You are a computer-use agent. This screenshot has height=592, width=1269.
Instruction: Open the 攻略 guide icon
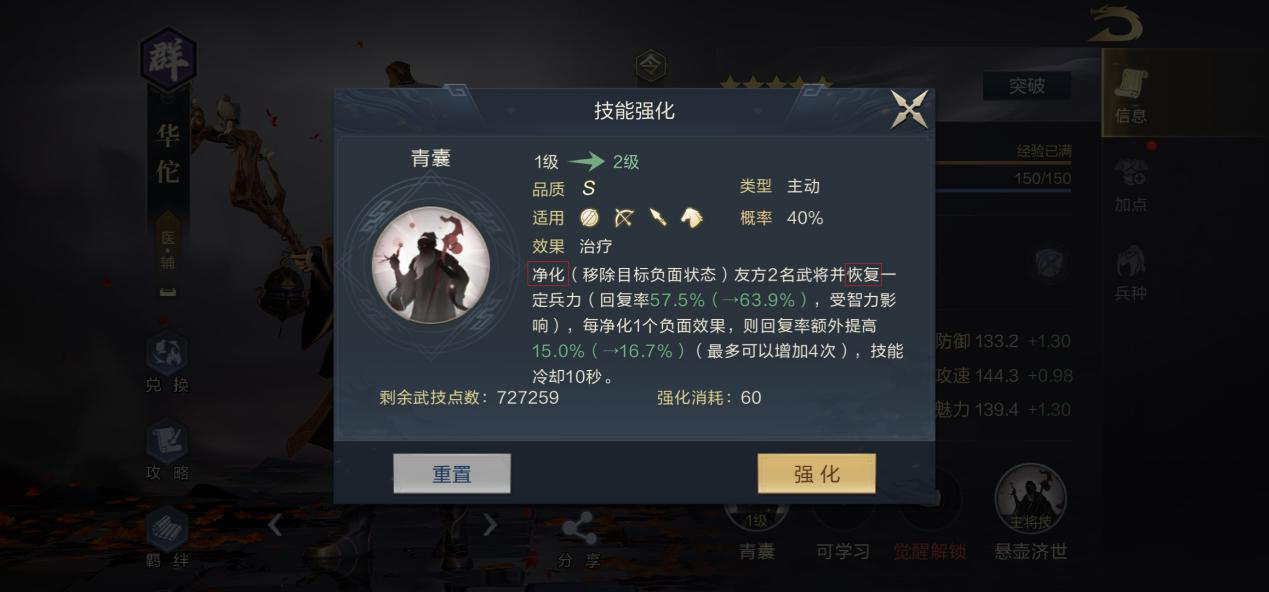point(167,452)
